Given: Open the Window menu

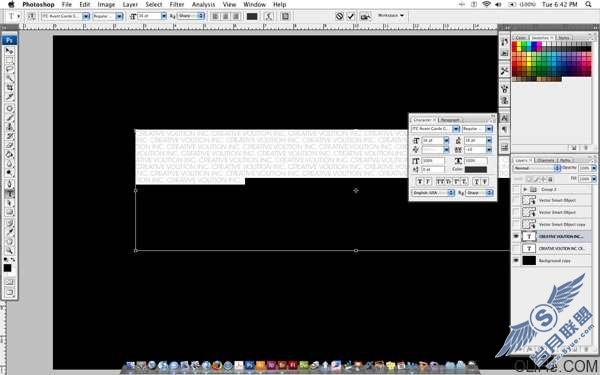Looking at the screenshot, I should tap(254, 5).
